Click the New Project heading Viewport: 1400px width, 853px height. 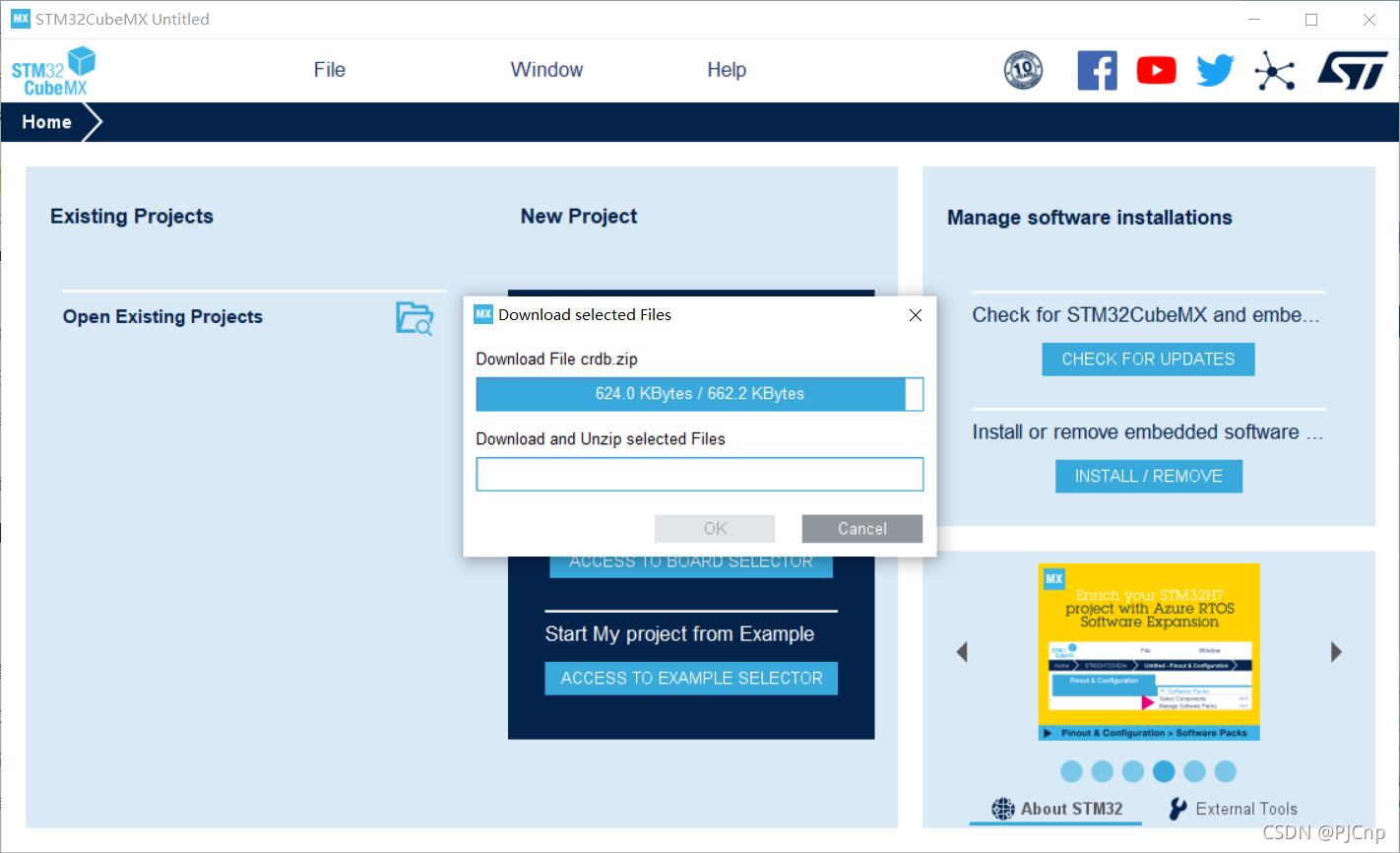click(579, 217)
